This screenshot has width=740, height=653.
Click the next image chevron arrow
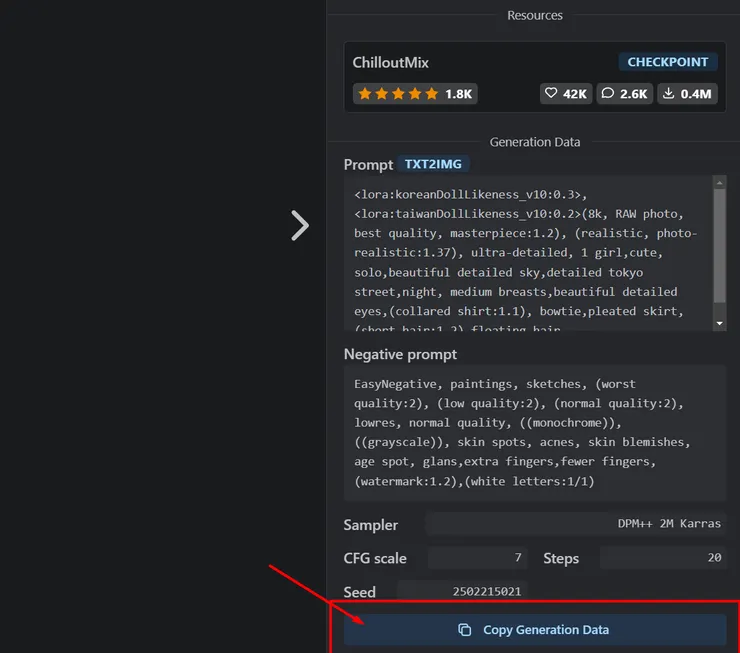click(x=300, y=226)
